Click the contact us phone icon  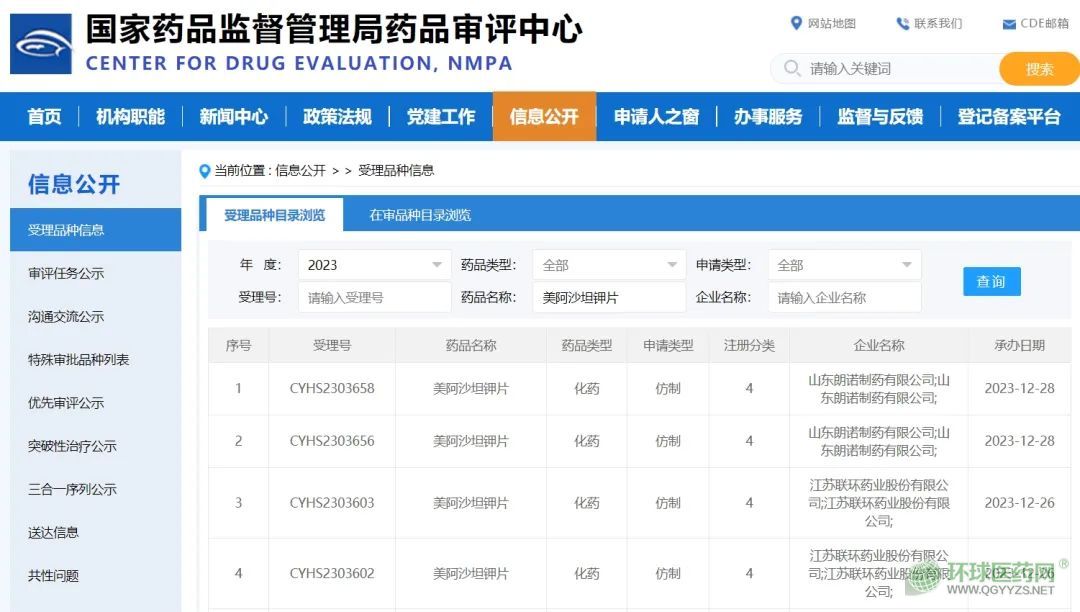point(903,23)
